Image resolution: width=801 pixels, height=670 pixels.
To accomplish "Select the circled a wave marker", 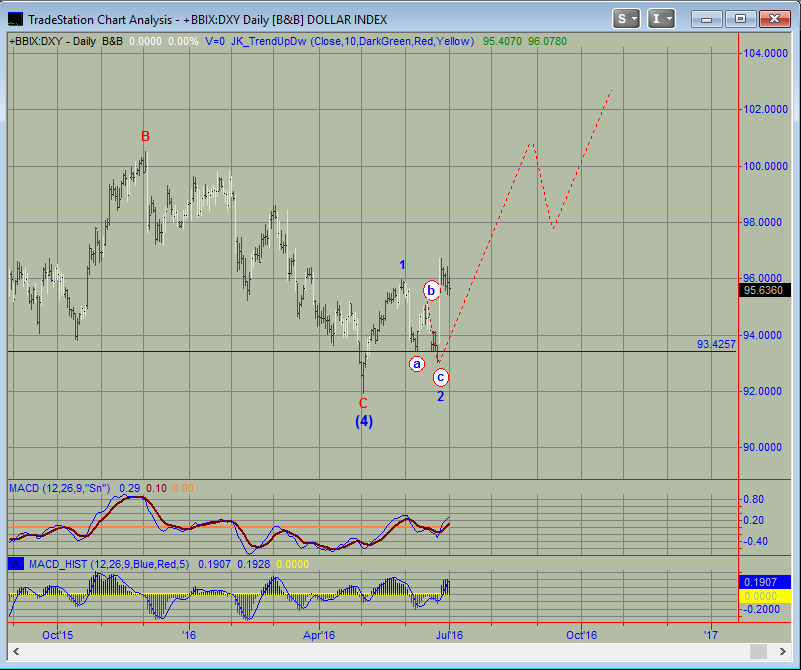I will [417, 364].
